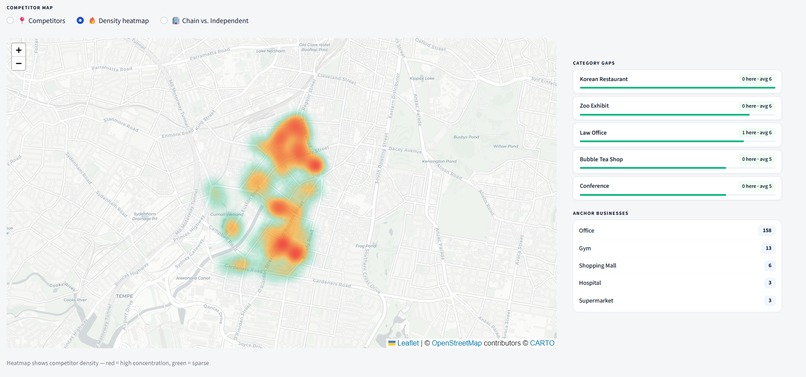Click the Hospital anchor business row

click(x=677, y=283)
